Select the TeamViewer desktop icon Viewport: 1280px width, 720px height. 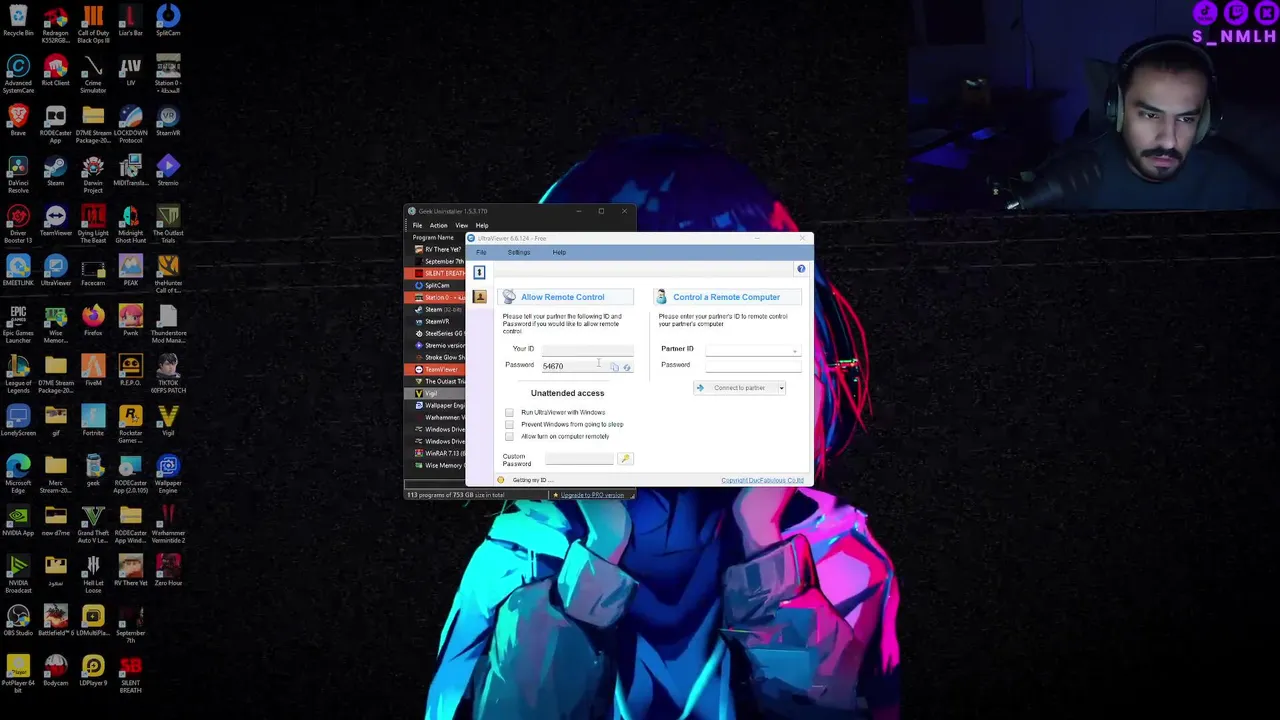coord(55,220)
